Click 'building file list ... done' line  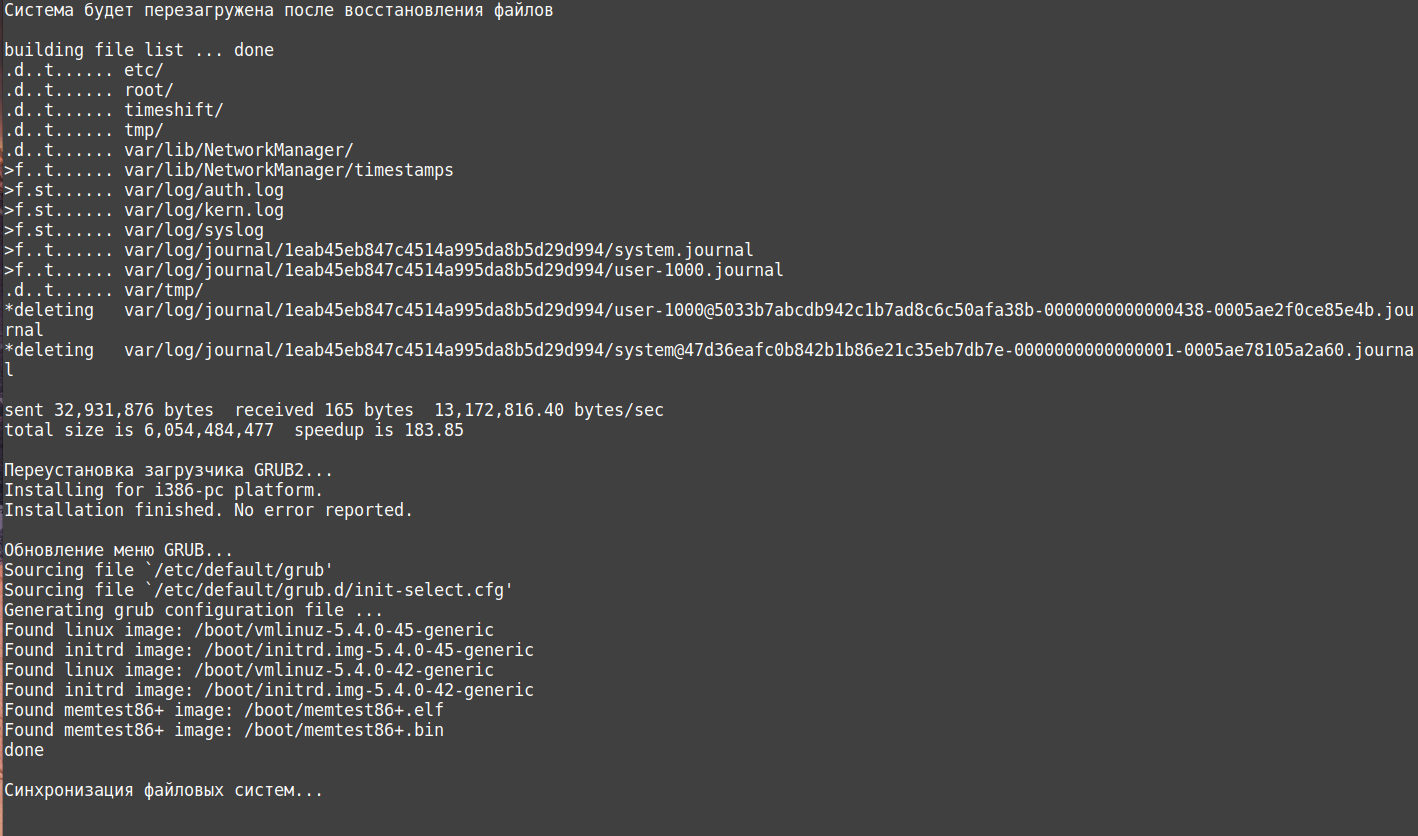click(139, 50)
